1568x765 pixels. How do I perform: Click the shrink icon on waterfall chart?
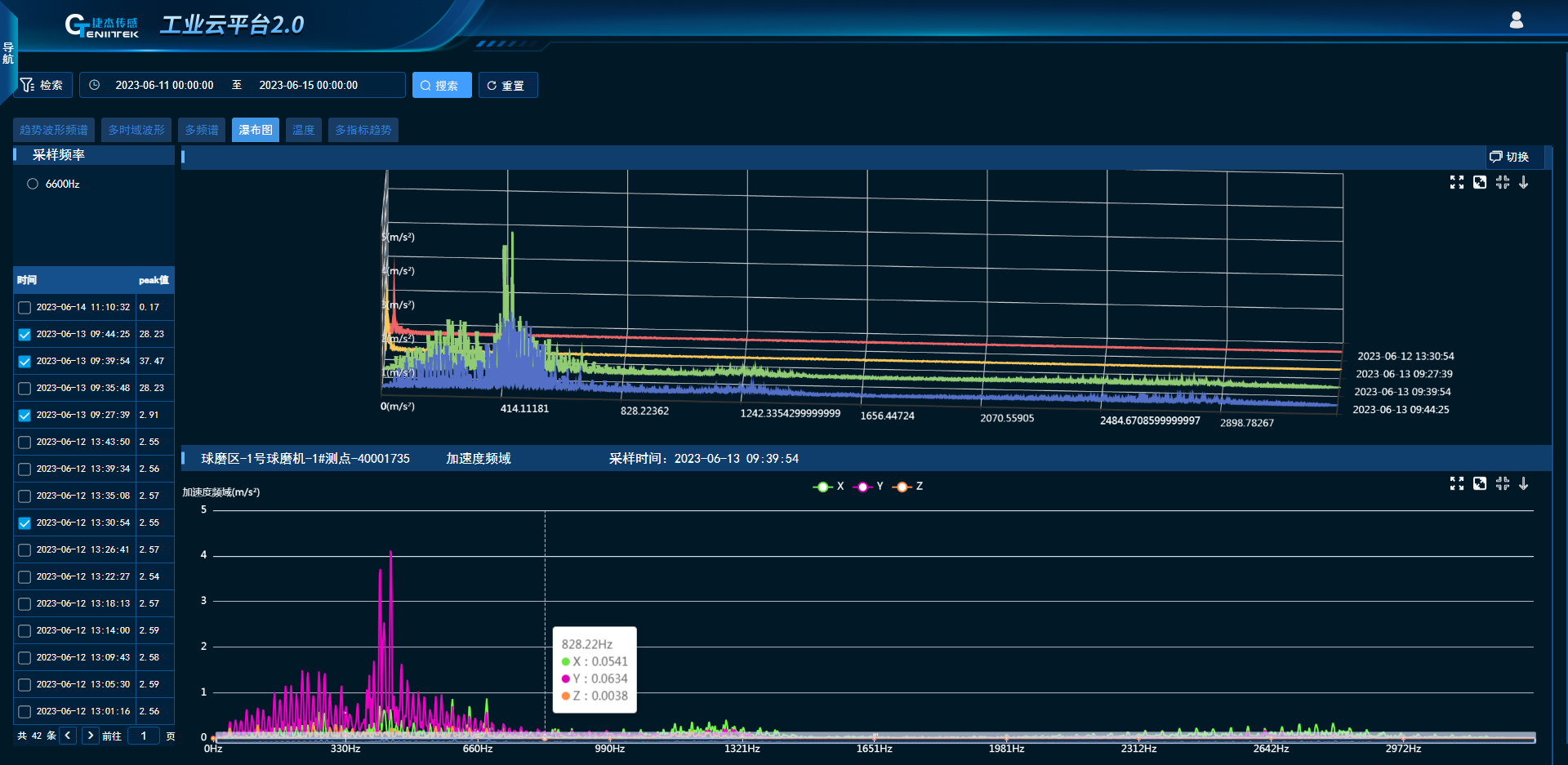pyautogui.click(x=1502, y=182)
